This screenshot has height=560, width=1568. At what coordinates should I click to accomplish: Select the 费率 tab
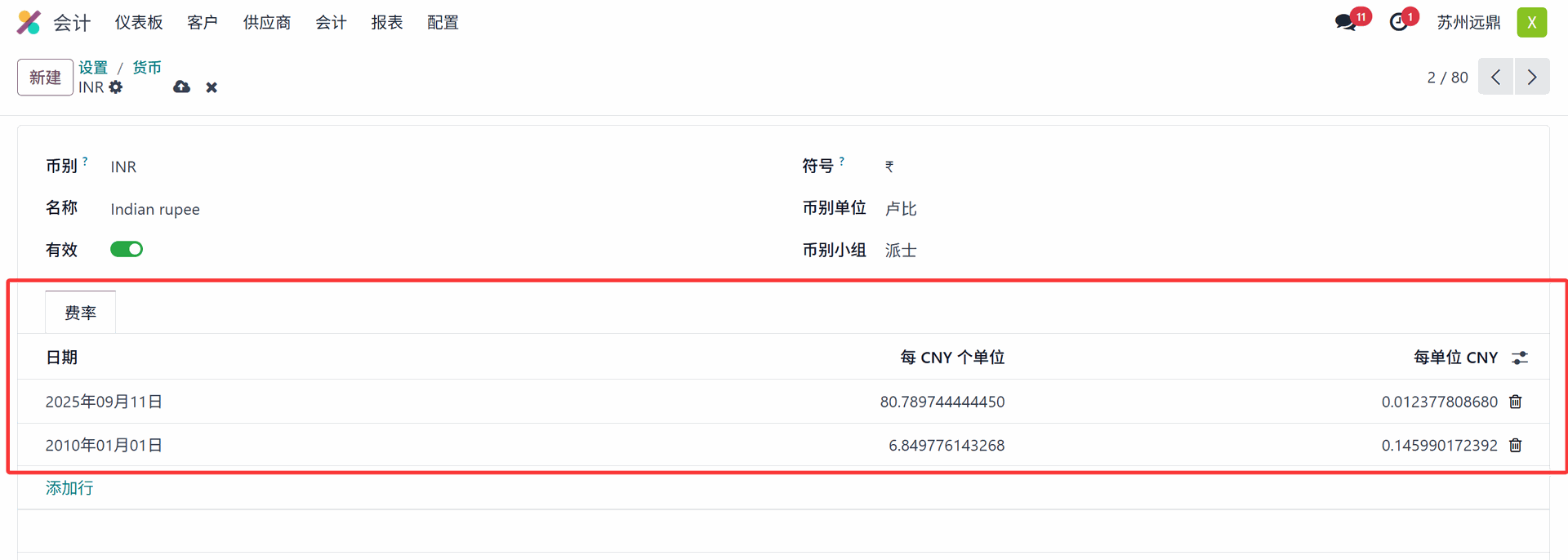[x=80, y=313]
